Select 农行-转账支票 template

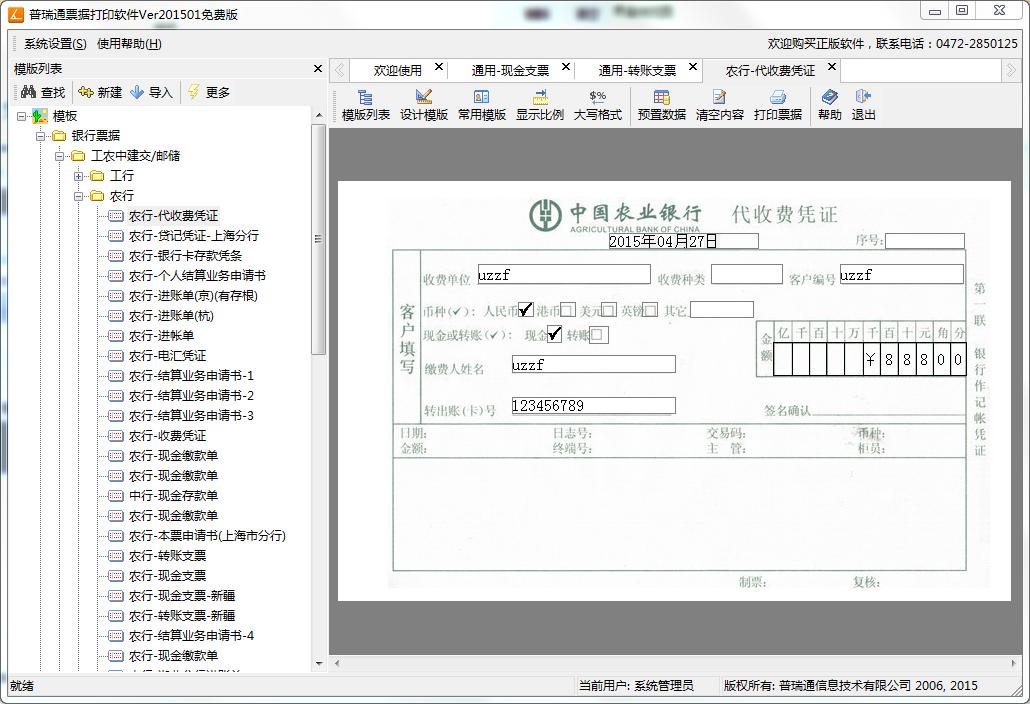coord(167,556)
